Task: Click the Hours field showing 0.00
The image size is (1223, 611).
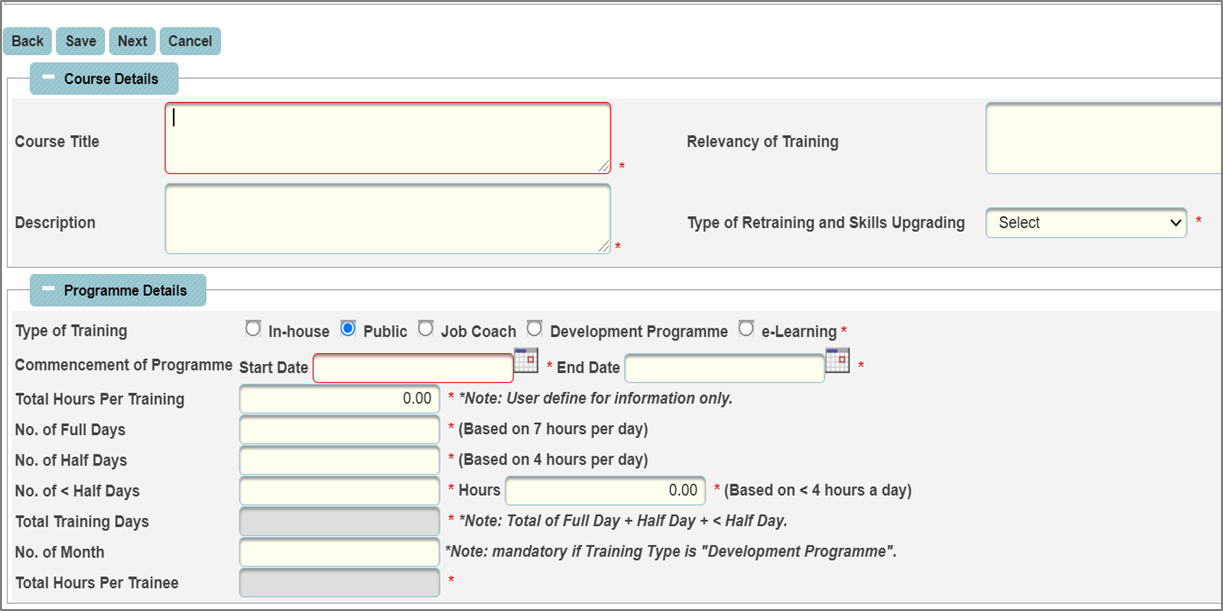Action: (606, 491)
